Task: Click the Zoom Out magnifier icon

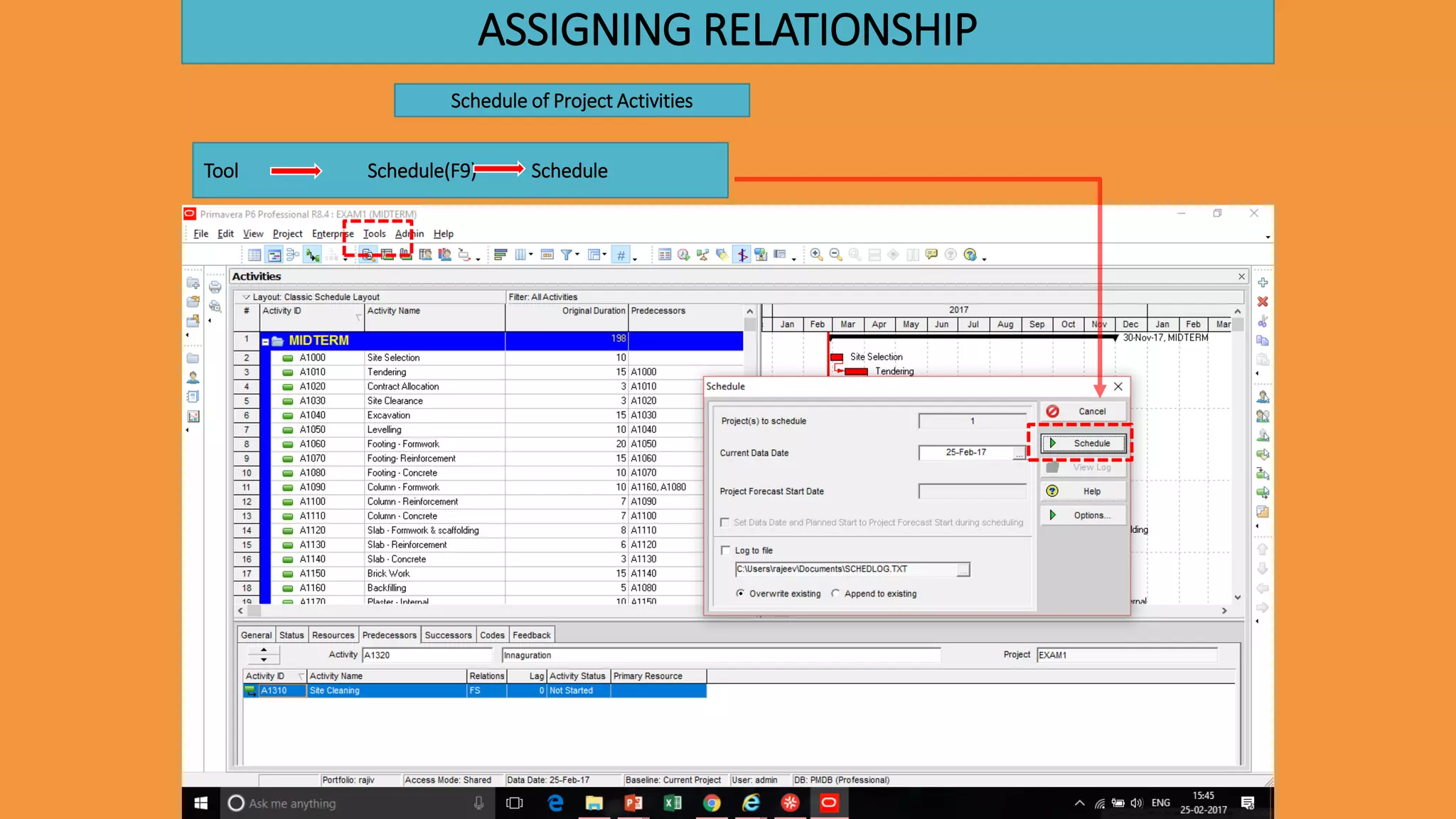Action: [835, 255]
